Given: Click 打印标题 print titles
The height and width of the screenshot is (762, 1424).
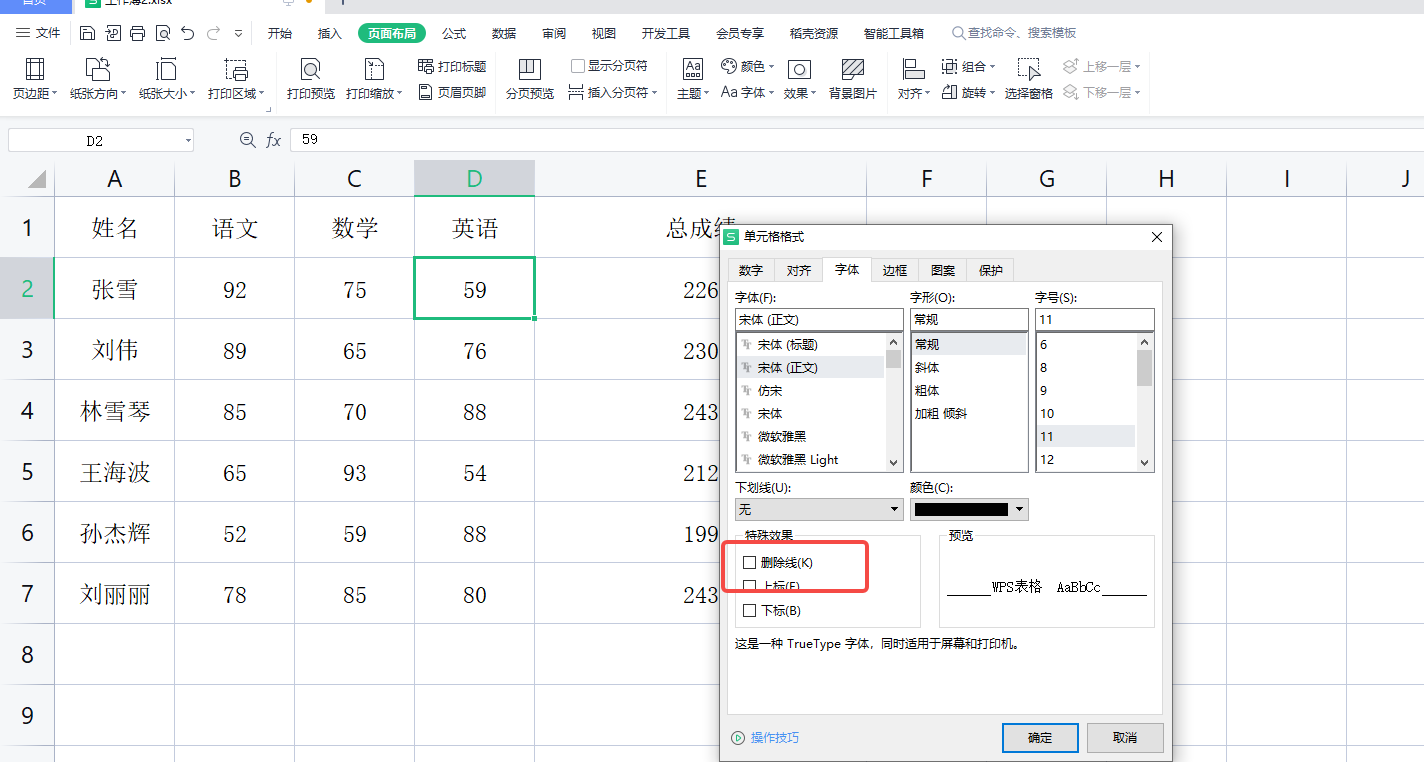Looking at the screenshot, I should (x=452, y=66).
